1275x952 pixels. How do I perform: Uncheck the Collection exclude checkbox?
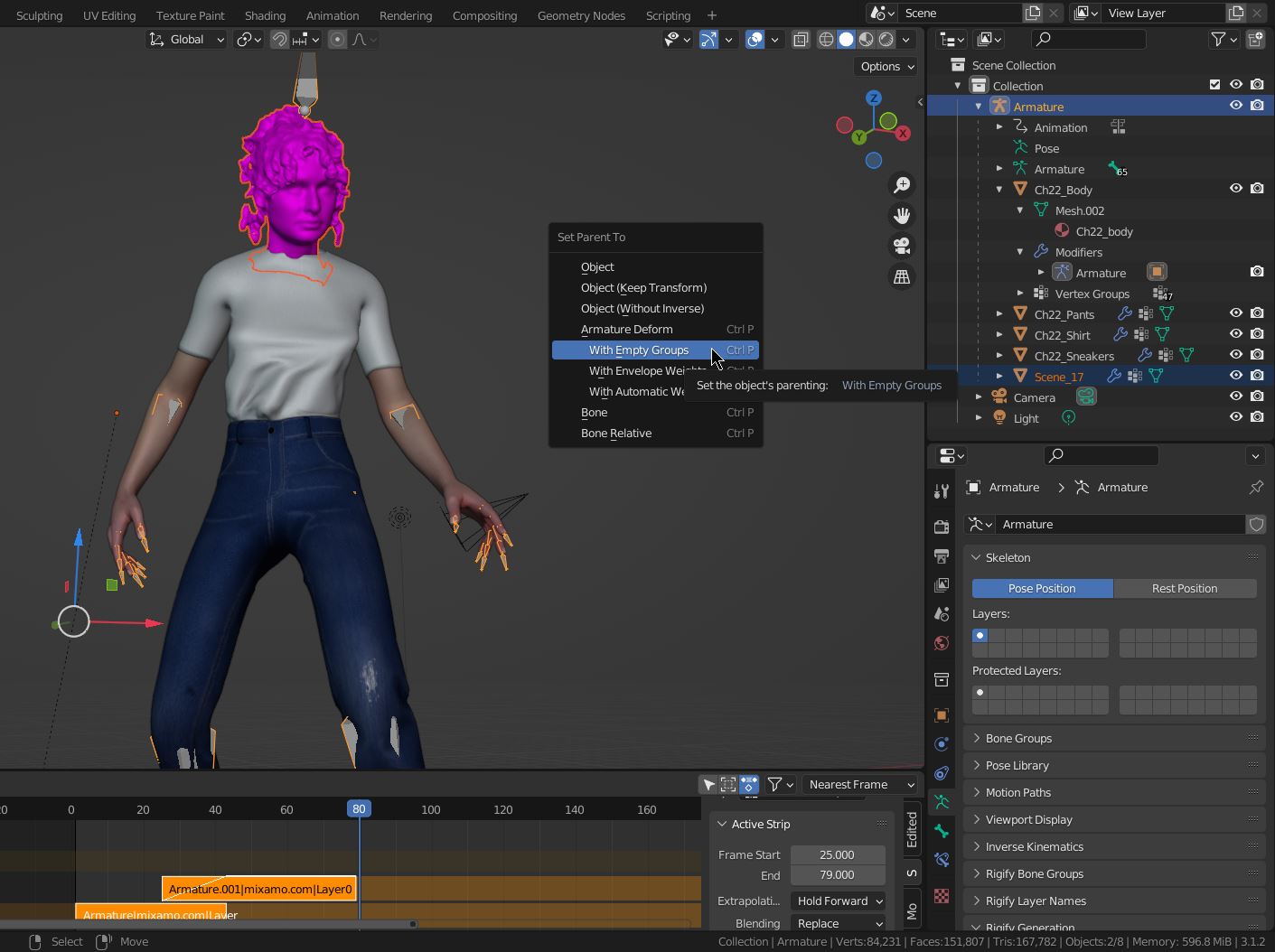click(x=1215, y=85)
